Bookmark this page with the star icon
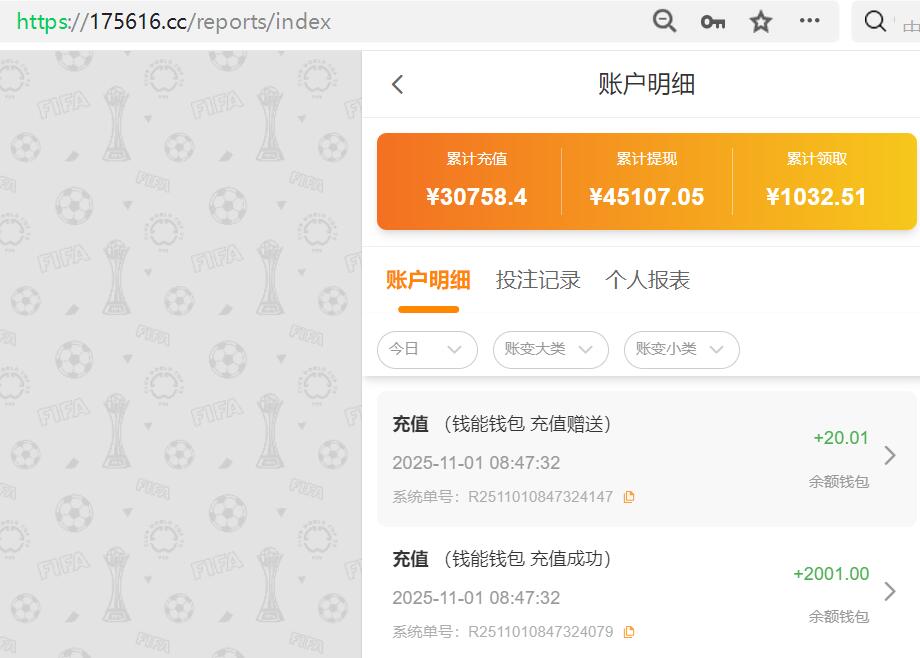The width and height of the screenshot is (920, 658). click(x=760, y=21)
